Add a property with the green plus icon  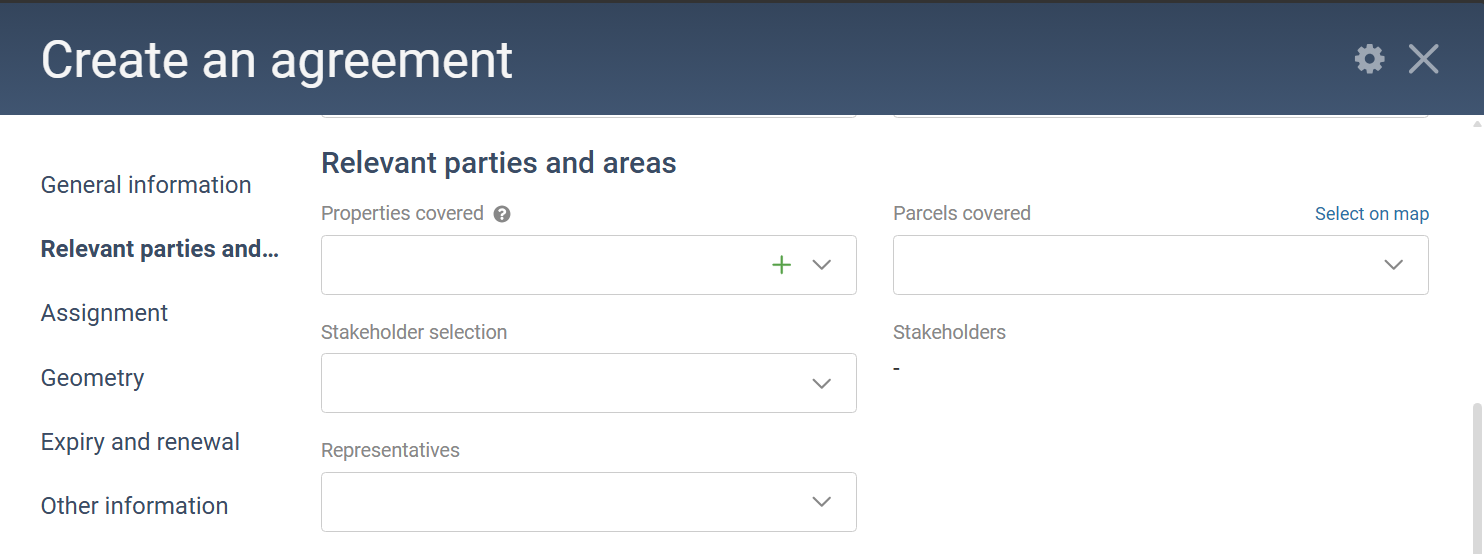click(781, 265)
